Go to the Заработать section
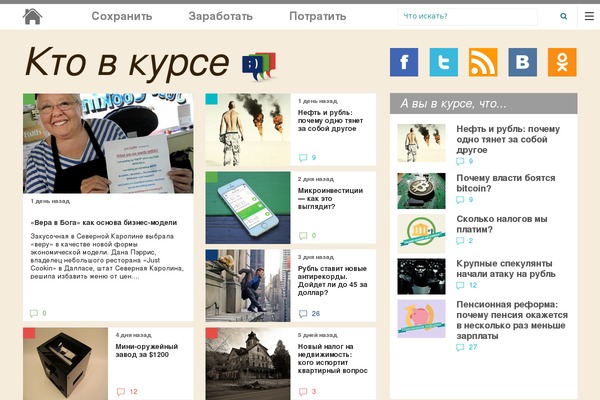Image resolution: width=600 pixels, height=400 pixels. click(220, 16)
